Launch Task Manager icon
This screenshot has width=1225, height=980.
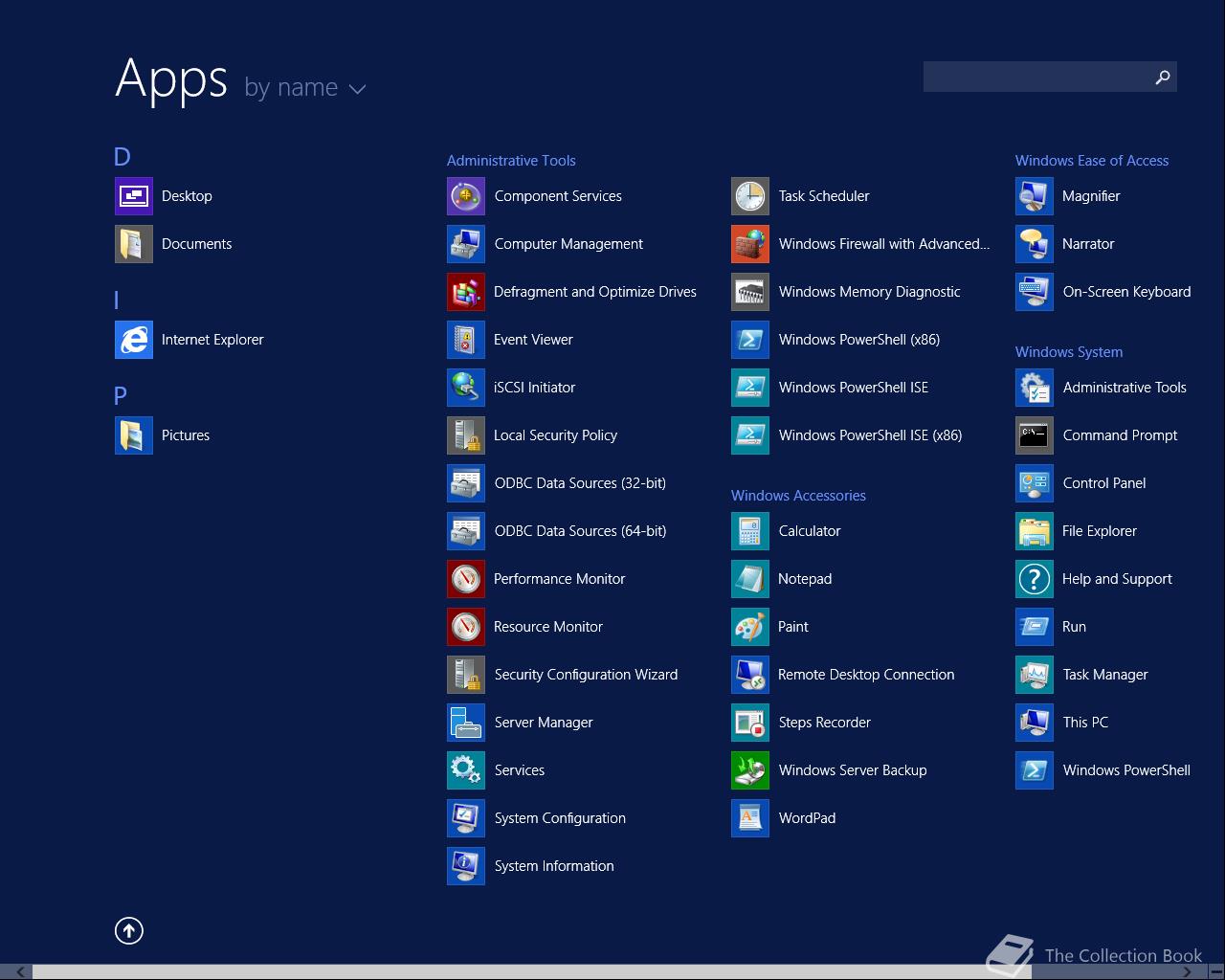1035,675
